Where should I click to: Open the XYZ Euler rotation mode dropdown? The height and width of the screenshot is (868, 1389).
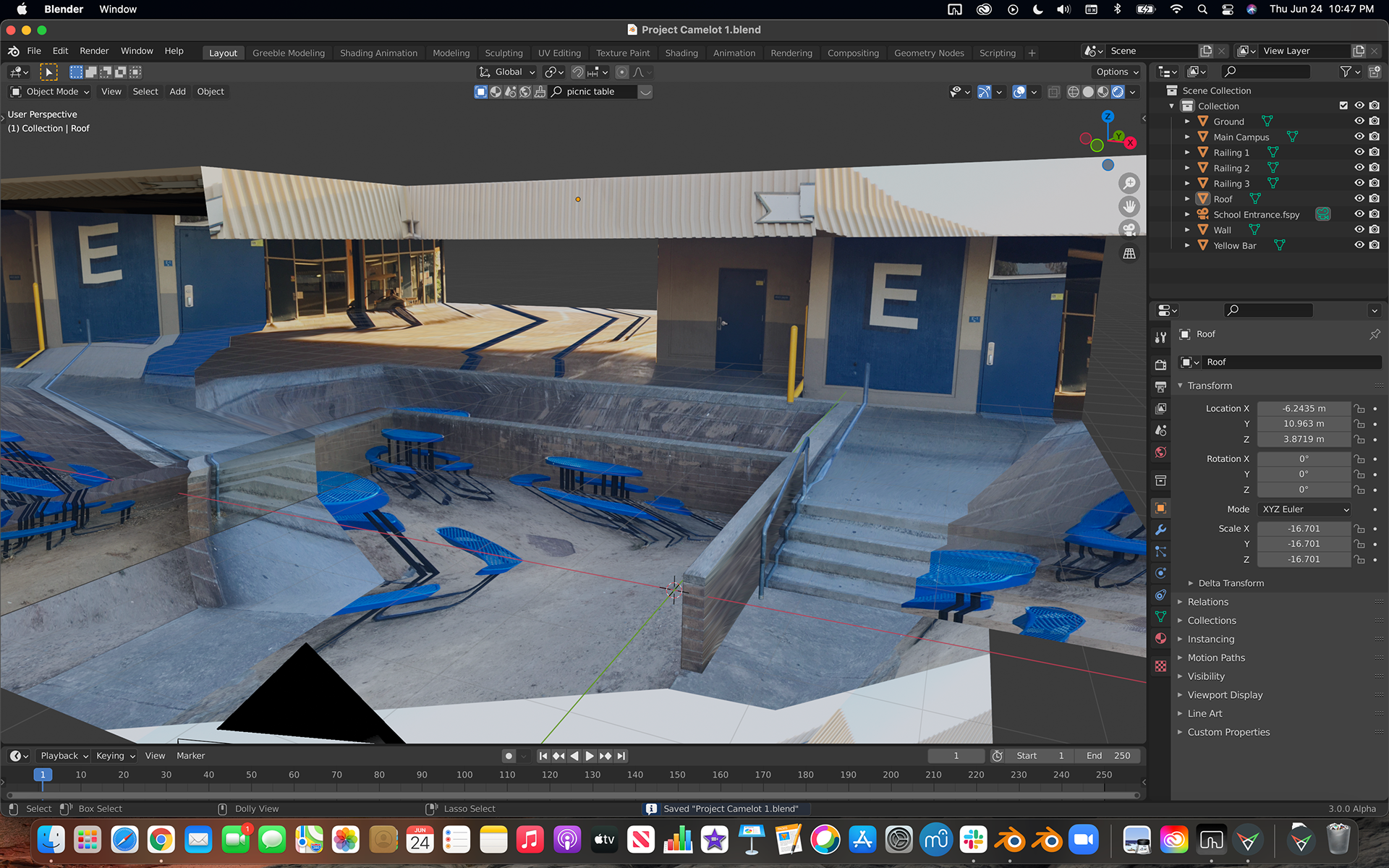click(1304, 509)
